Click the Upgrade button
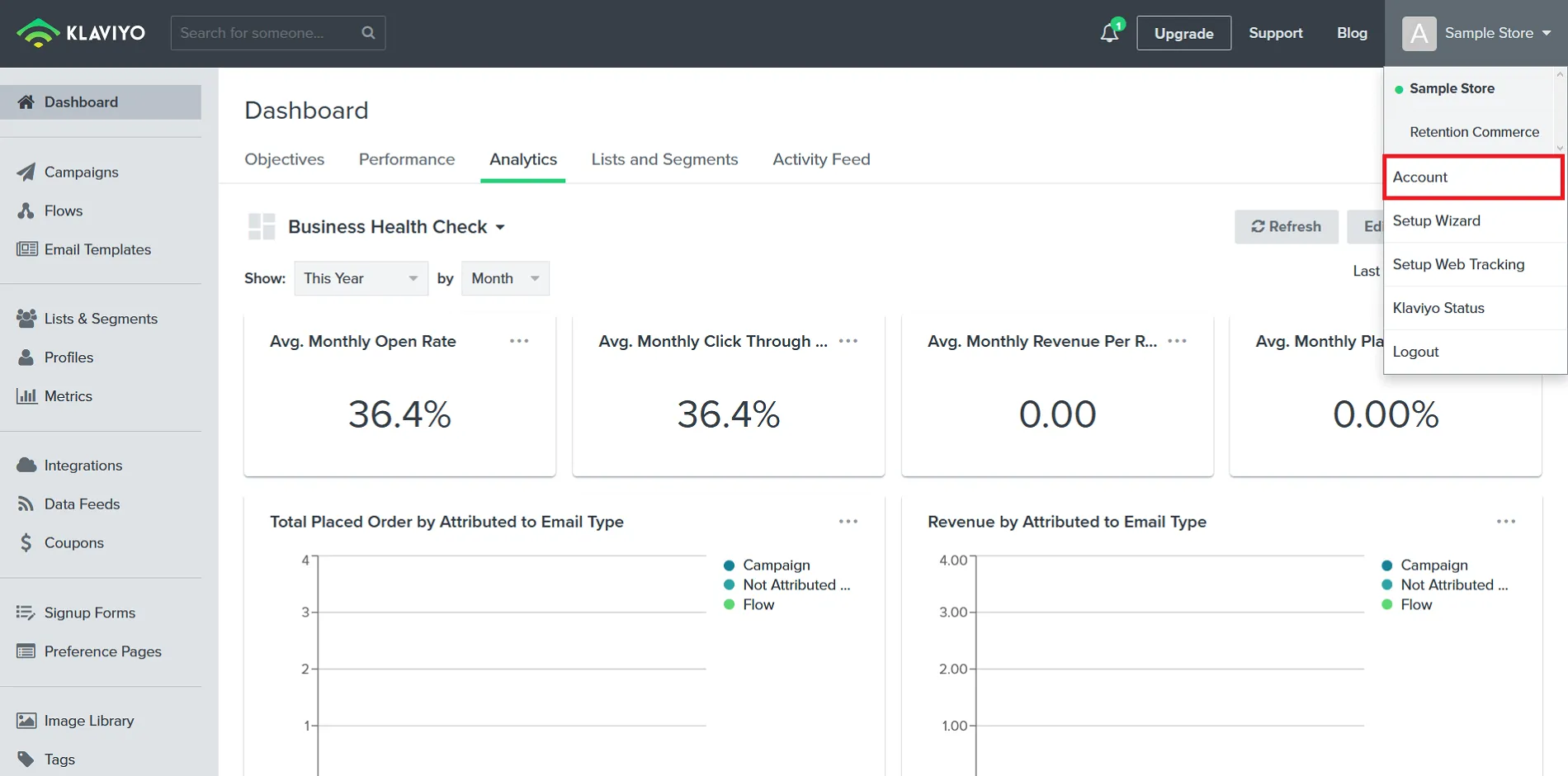Viewport: 1568px width, 776px height. click(x=1183, y=33)
